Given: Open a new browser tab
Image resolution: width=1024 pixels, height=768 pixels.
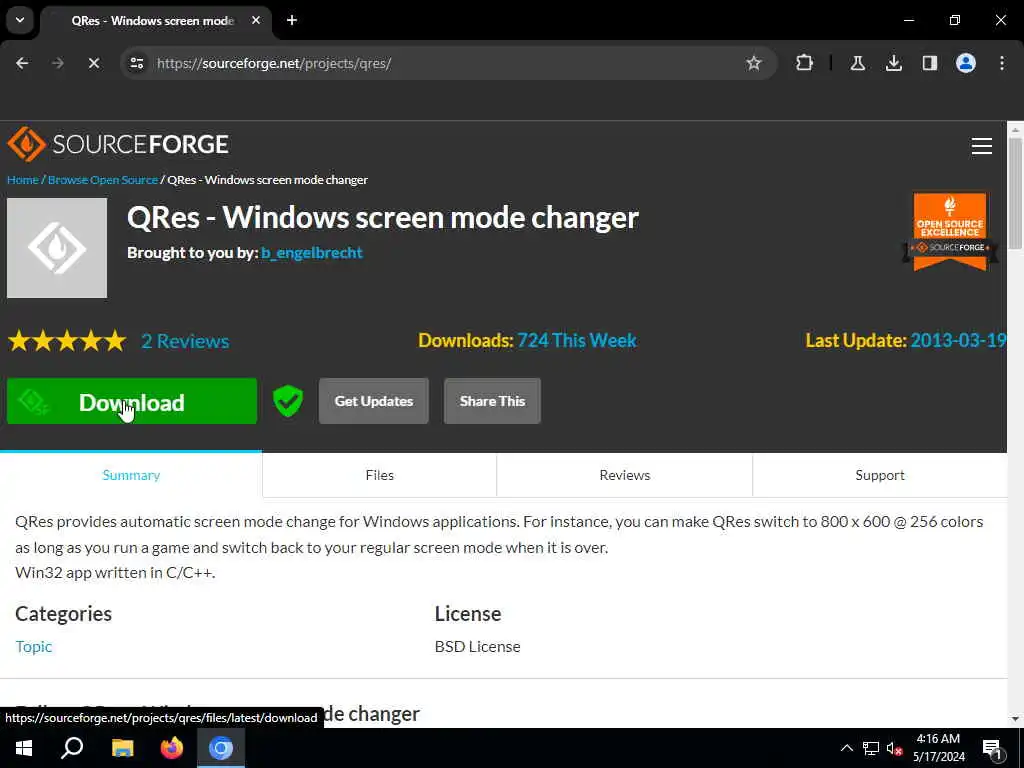Looking at the screenshot, I should 292,20.
